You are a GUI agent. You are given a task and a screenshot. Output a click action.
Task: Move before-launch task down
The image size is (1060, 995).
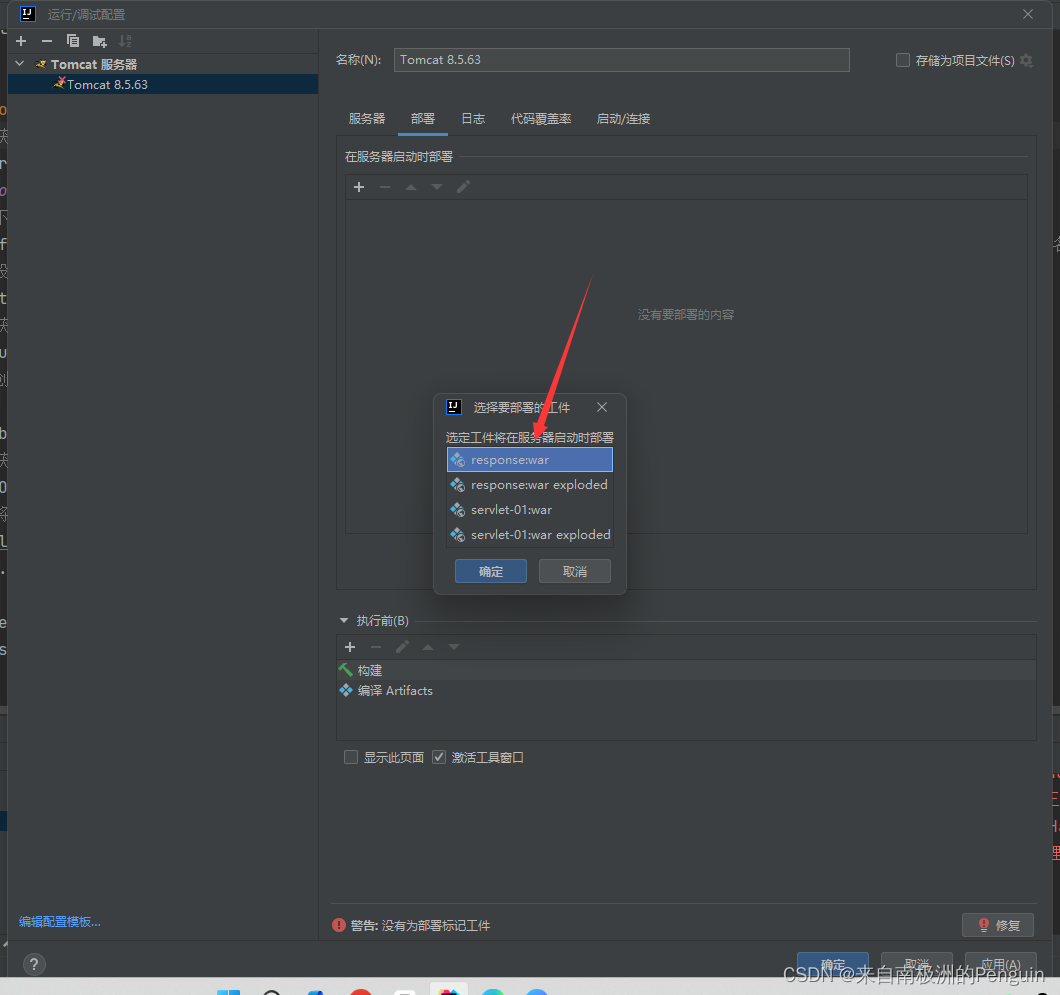coord(454,647)
